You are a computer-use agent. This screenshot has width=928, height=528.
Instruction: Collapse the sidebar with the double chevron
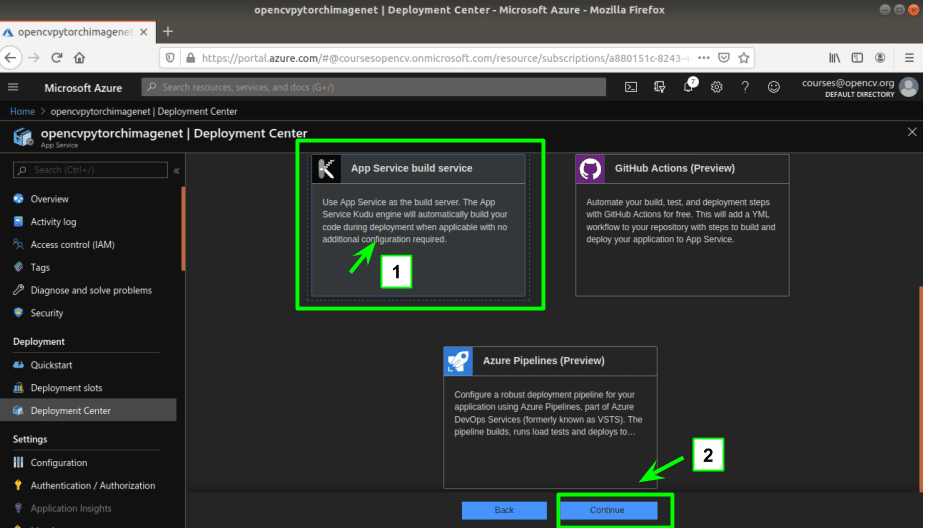coord(176,170)
